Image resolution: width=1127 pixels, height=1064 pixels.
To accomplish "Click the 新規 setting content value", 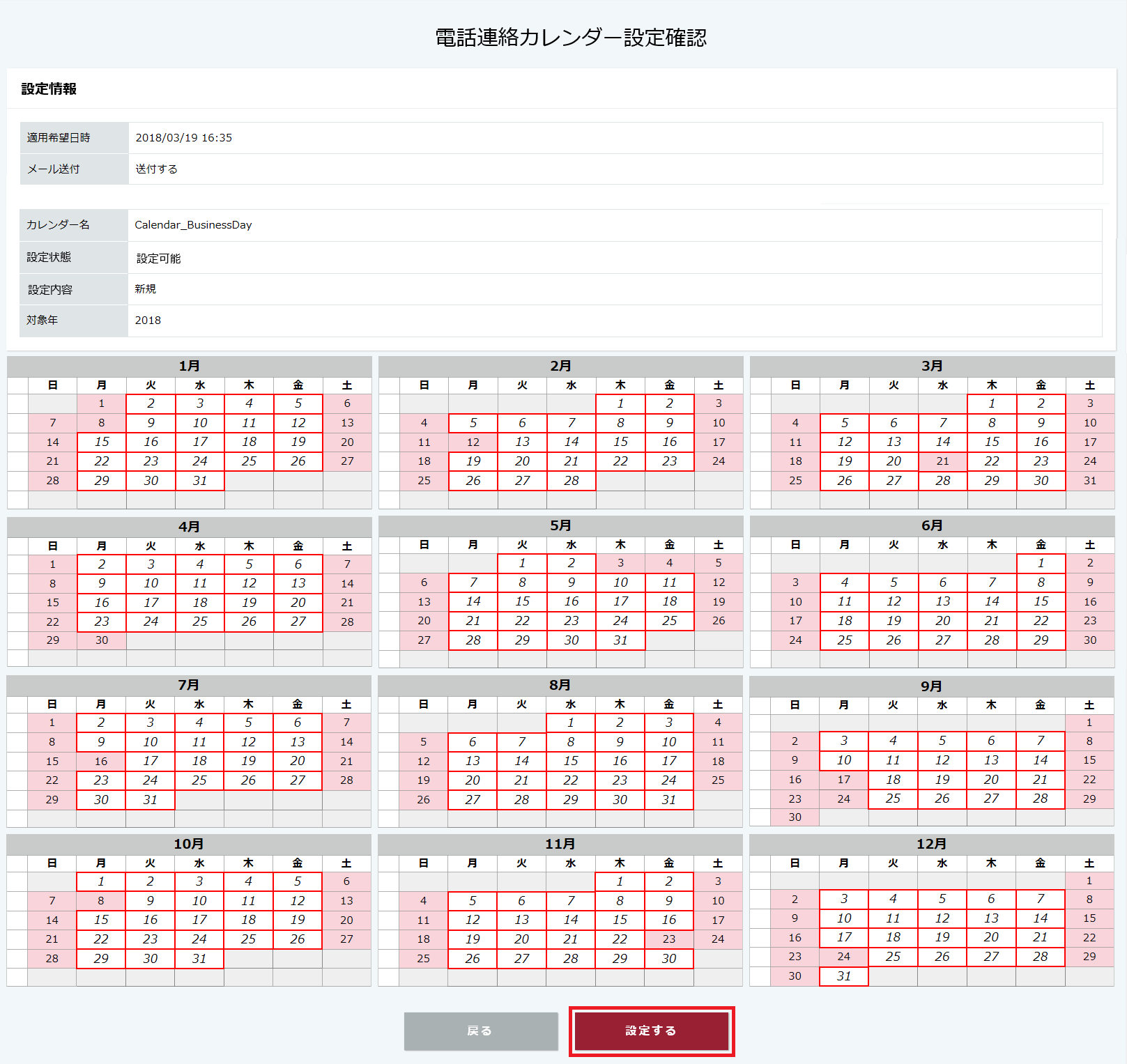I will coord(146,288).
